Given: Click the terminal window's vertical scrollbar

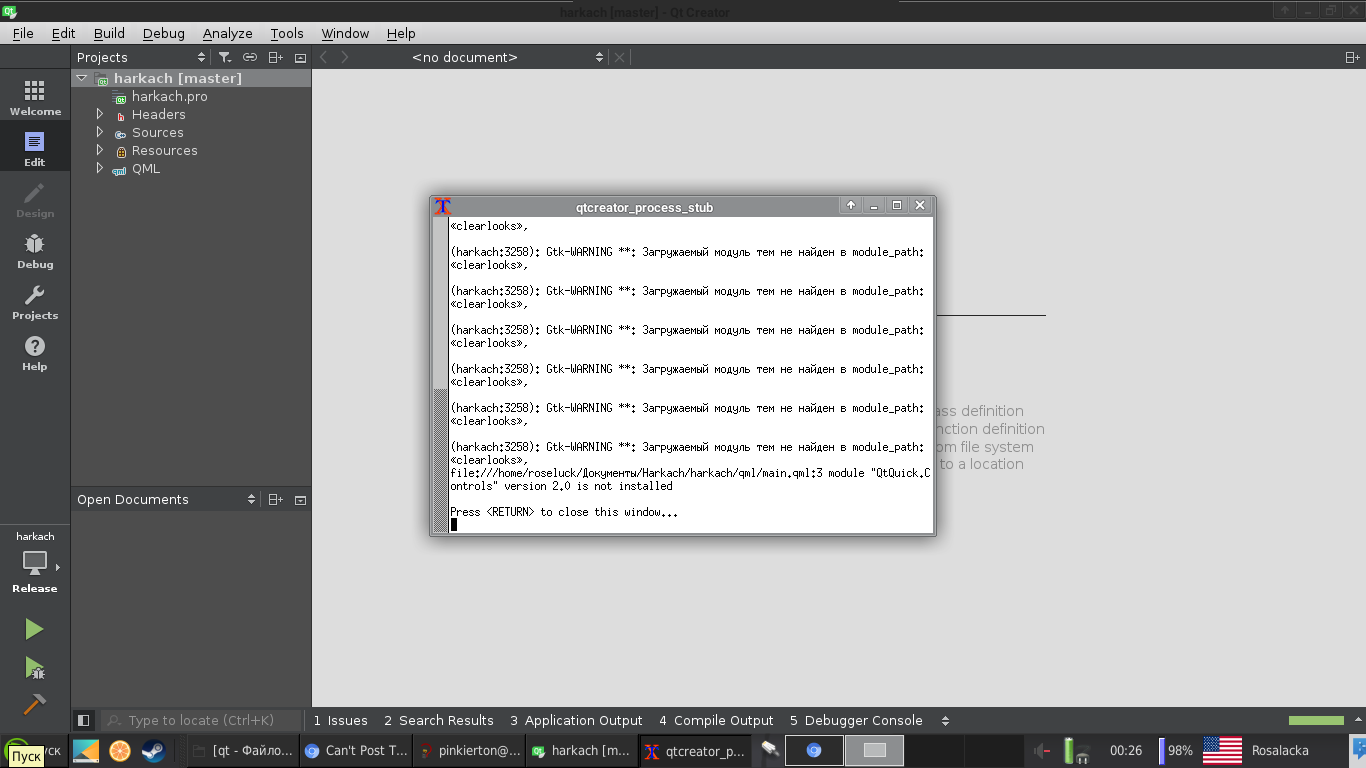Looking at the screenshot, I should point(440,375).
